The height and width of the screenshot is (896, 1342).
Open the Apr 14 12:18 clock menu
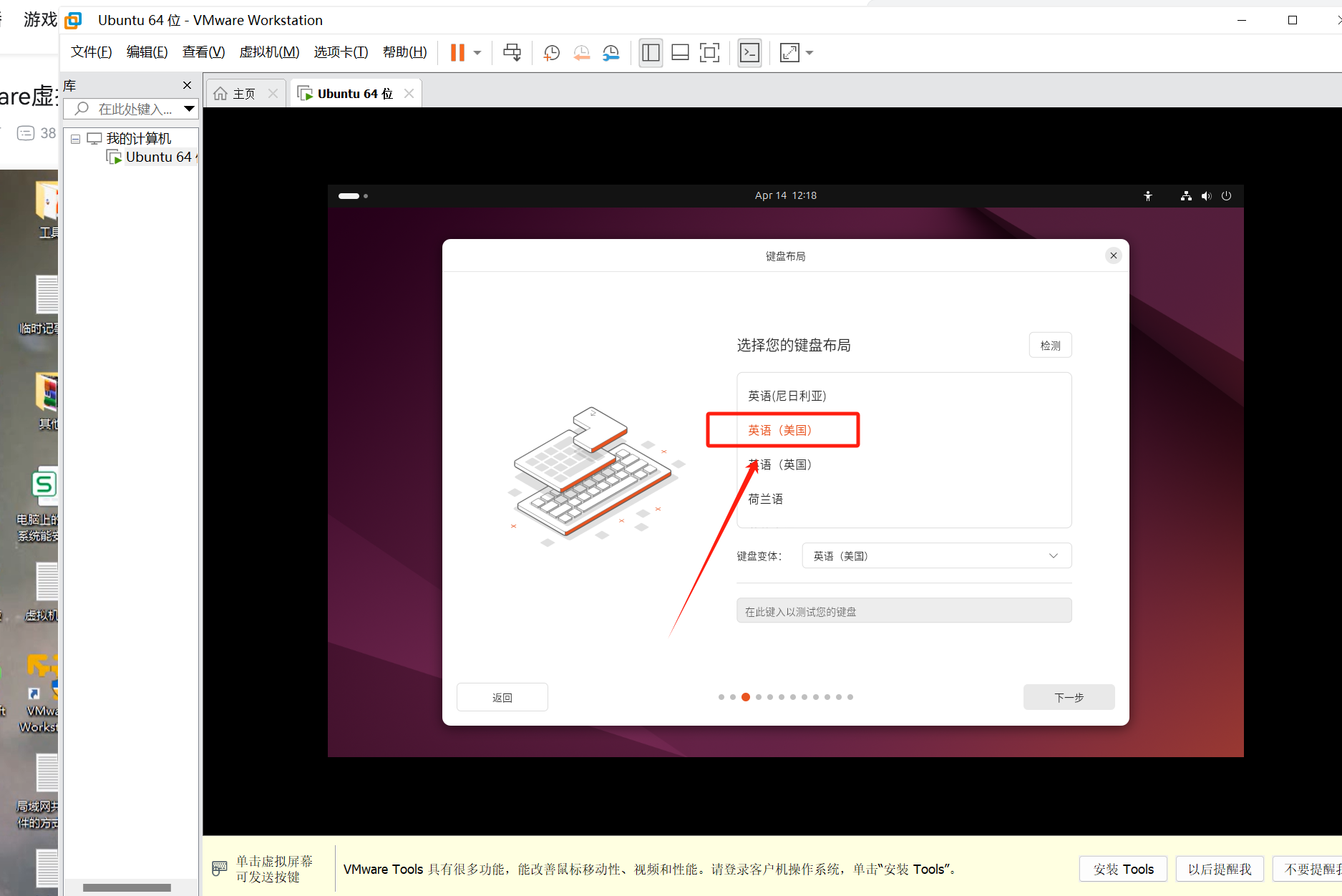tap(785, 195)
